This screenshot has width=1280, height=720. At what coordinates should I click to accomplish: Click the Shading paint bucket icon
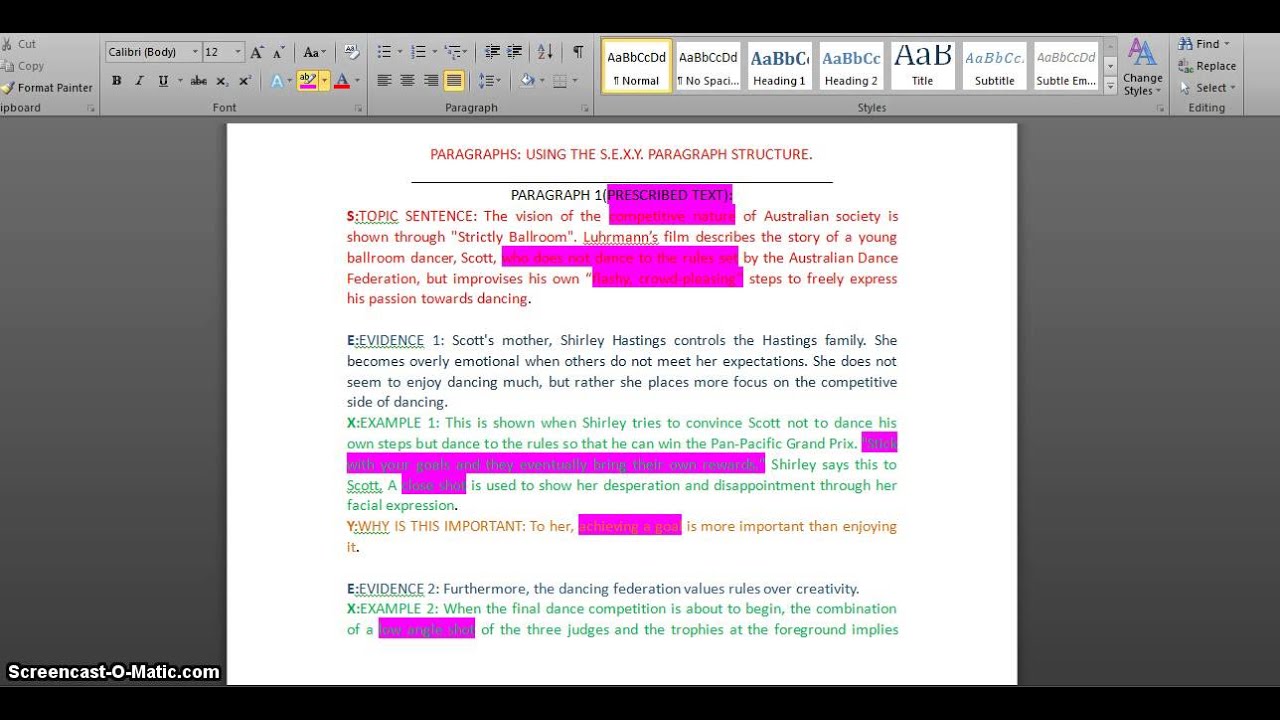click(526, 81)
